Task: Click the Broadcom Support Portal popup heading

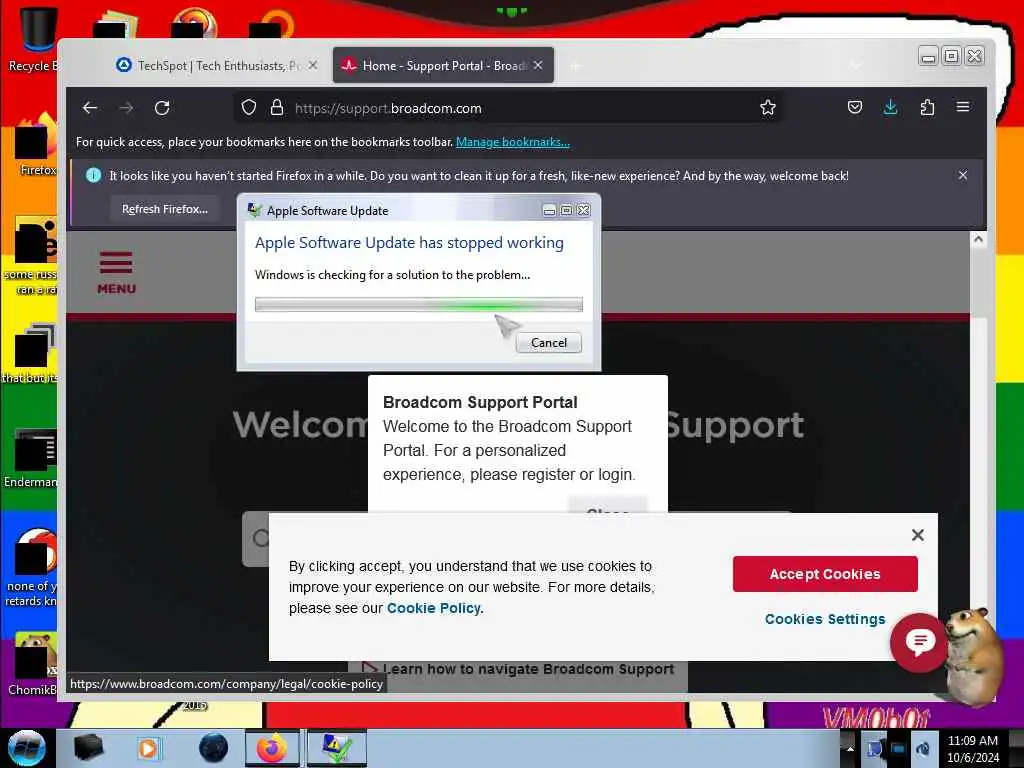Action: (480, 402)
